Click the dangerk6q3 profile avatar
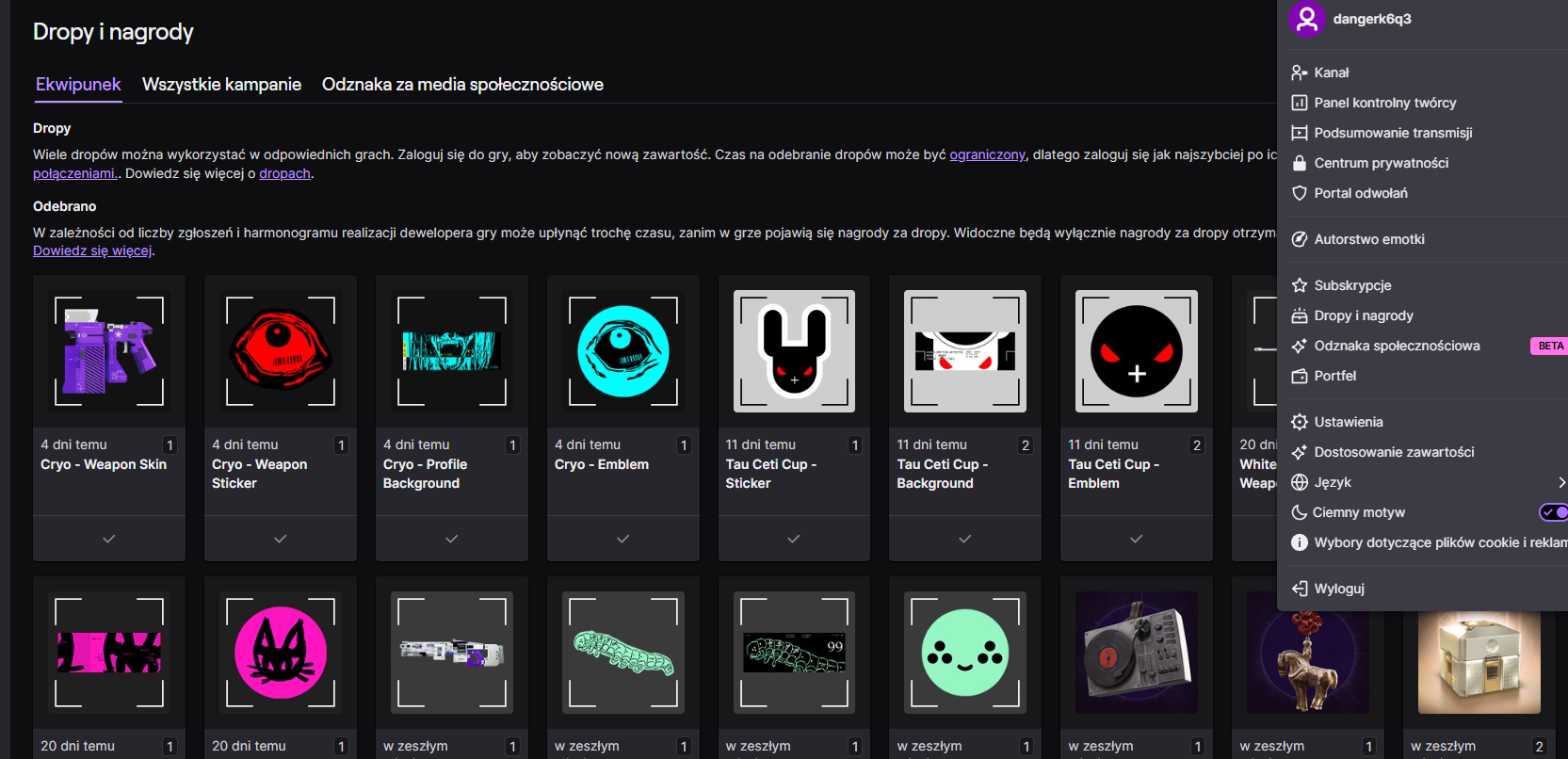The width and height of the screenshot is (1568, 759). point(1306,19)
